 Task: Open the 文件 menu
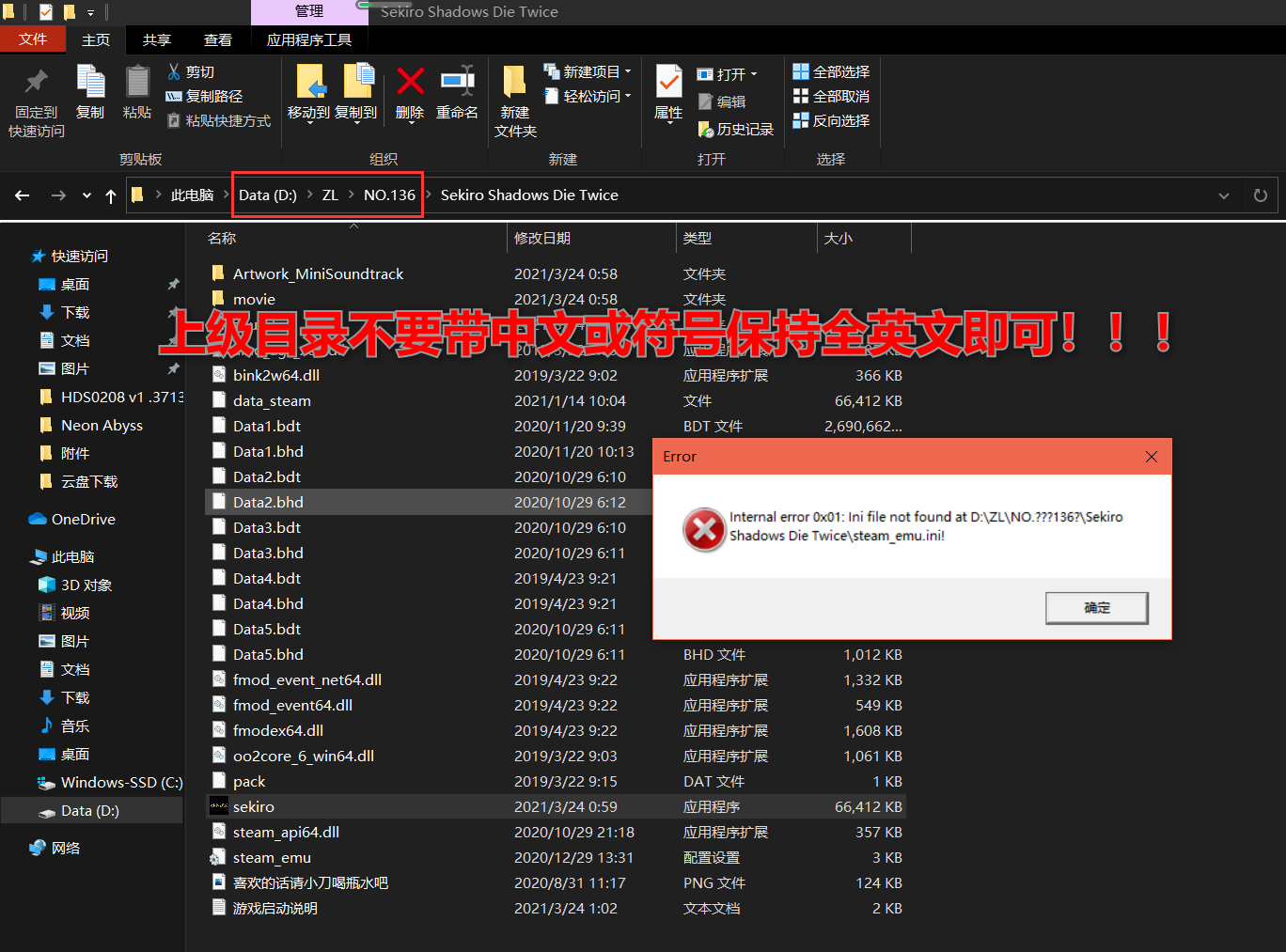point(33,39)
